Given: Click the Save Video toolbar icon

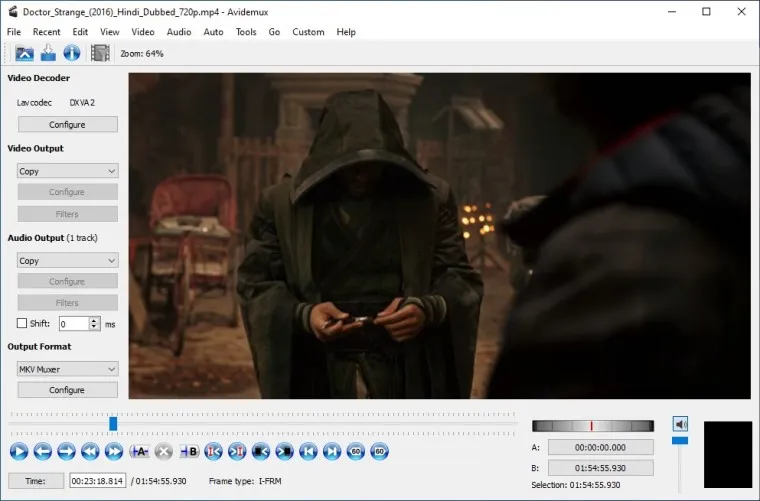Looking at the screenshot, I should tap(48, 53).
